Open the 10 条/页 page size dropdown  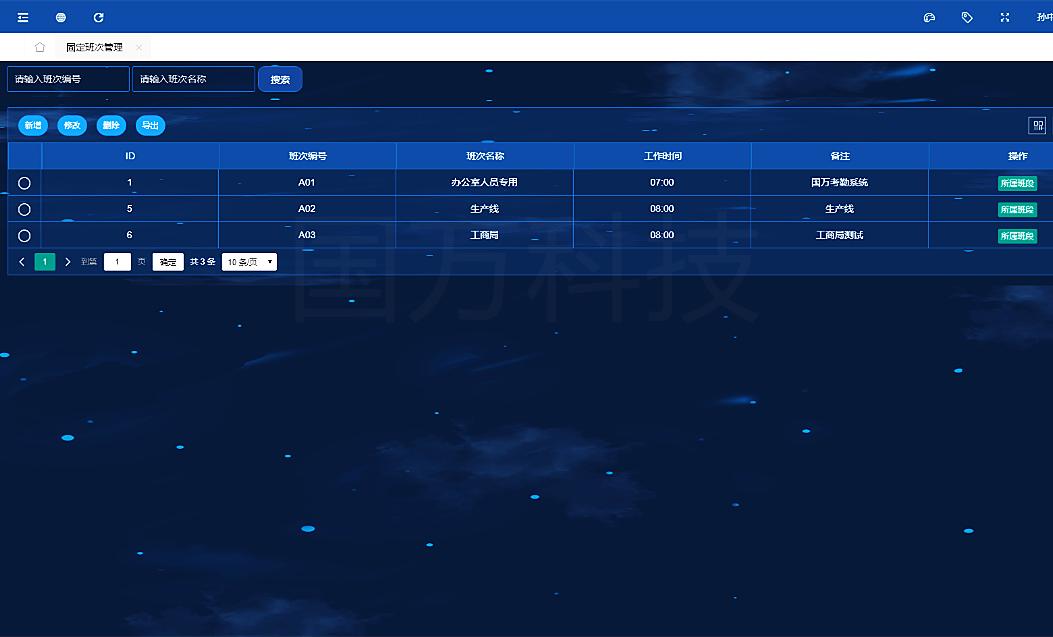tap(249, 262)
